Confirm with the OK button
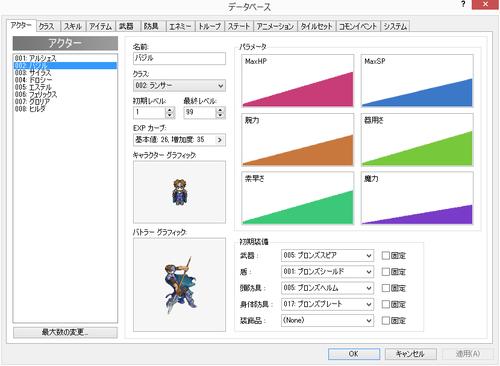Screen dimensions: 500x366 point(354,354)
